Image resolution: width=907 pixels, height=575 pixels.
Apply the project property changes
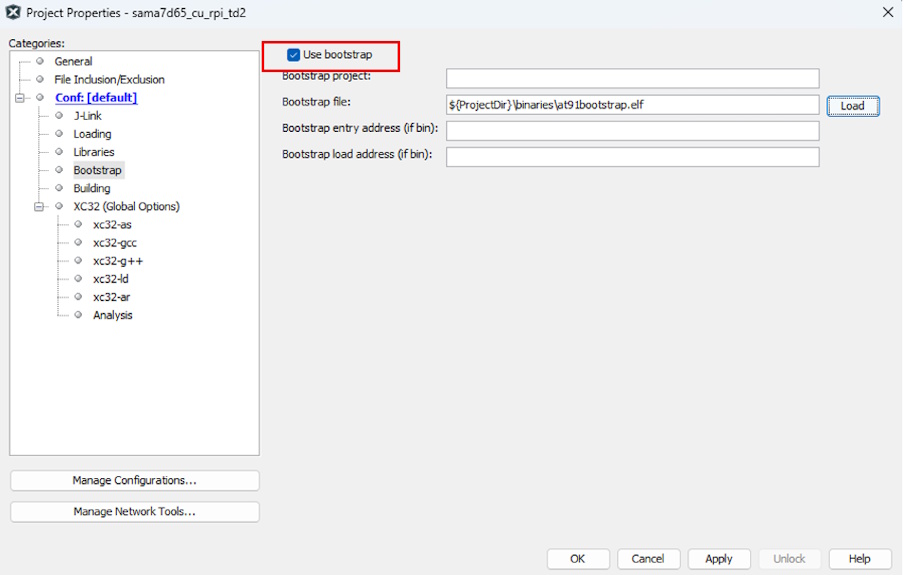pos(718,559)
